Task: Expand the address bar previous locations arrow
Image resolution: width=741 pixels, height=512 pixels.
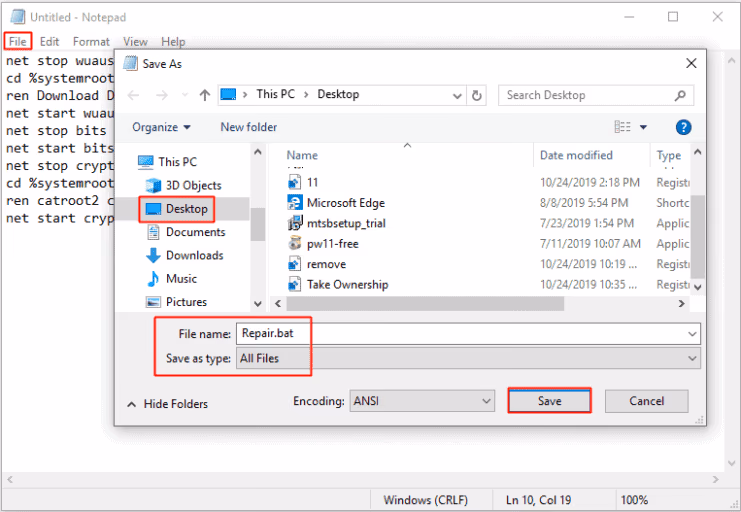Action: click(x=457, y=95)
